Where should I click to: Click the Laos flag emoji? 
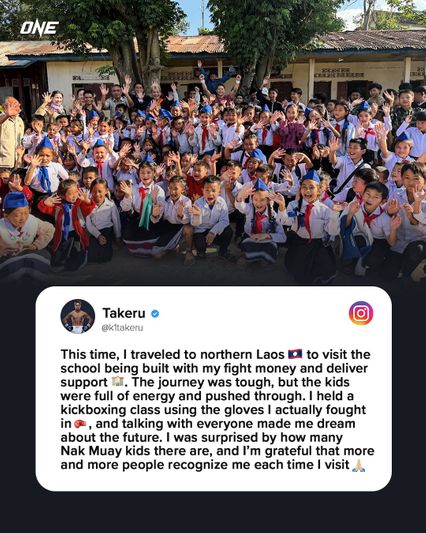point(295,354)
